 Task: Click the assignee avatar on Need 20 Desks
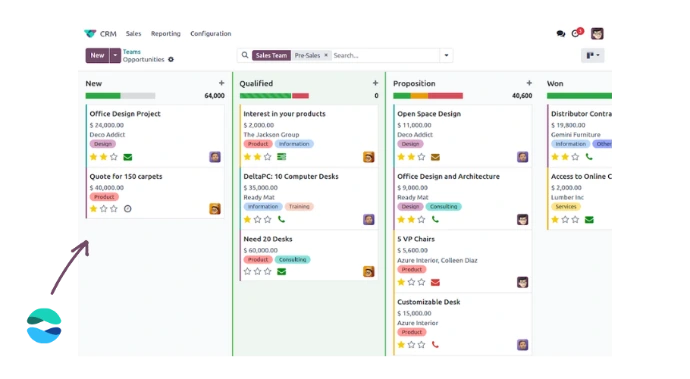tap(369, 272)
